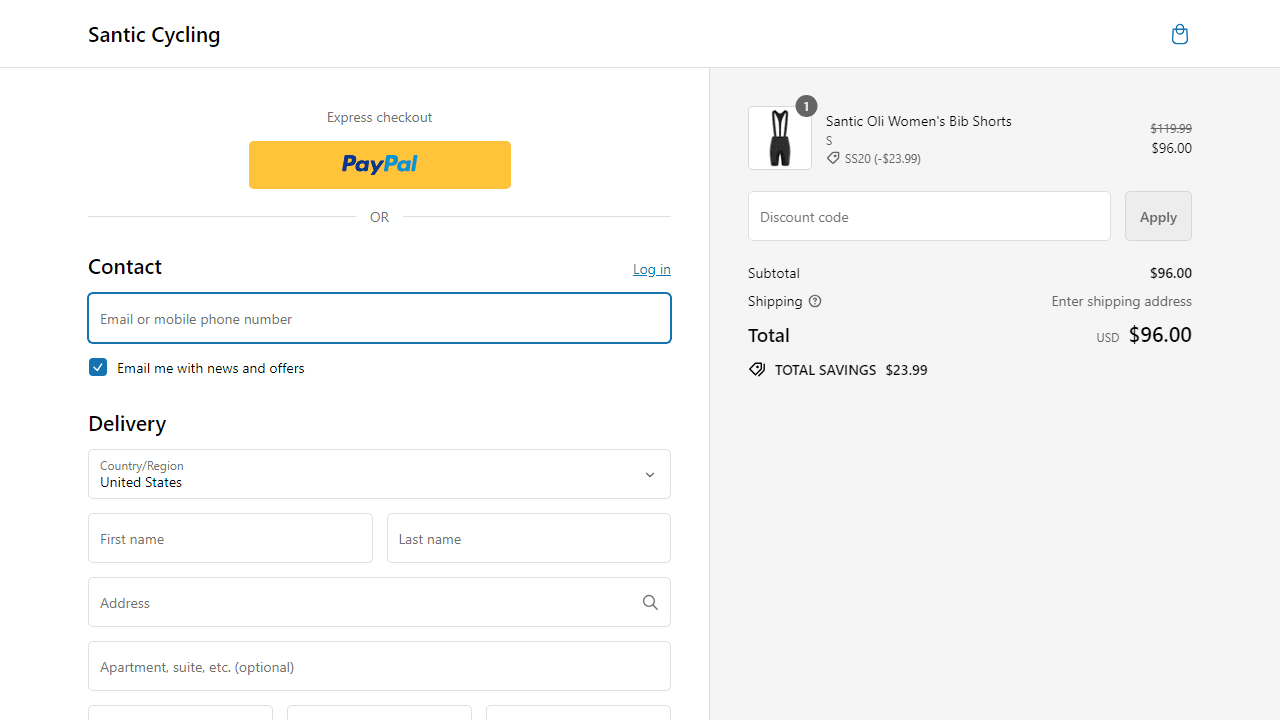Click the Apartment, suite optional field
This screenshot has height=720, width=1280.
[379, 666]
